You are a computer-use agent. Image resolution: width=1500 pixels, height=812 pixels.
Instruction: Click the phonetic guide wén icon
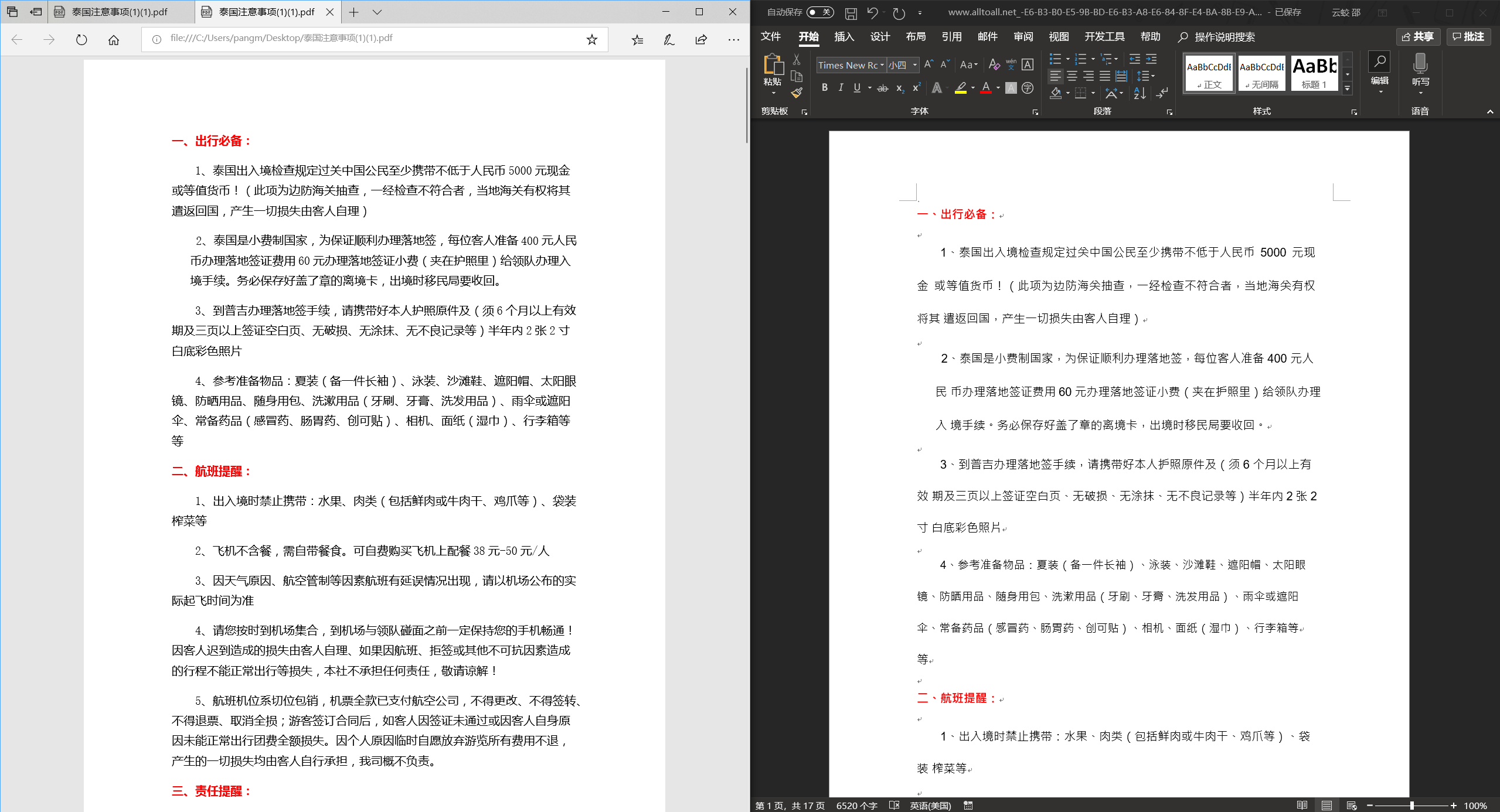[1011, 64]
